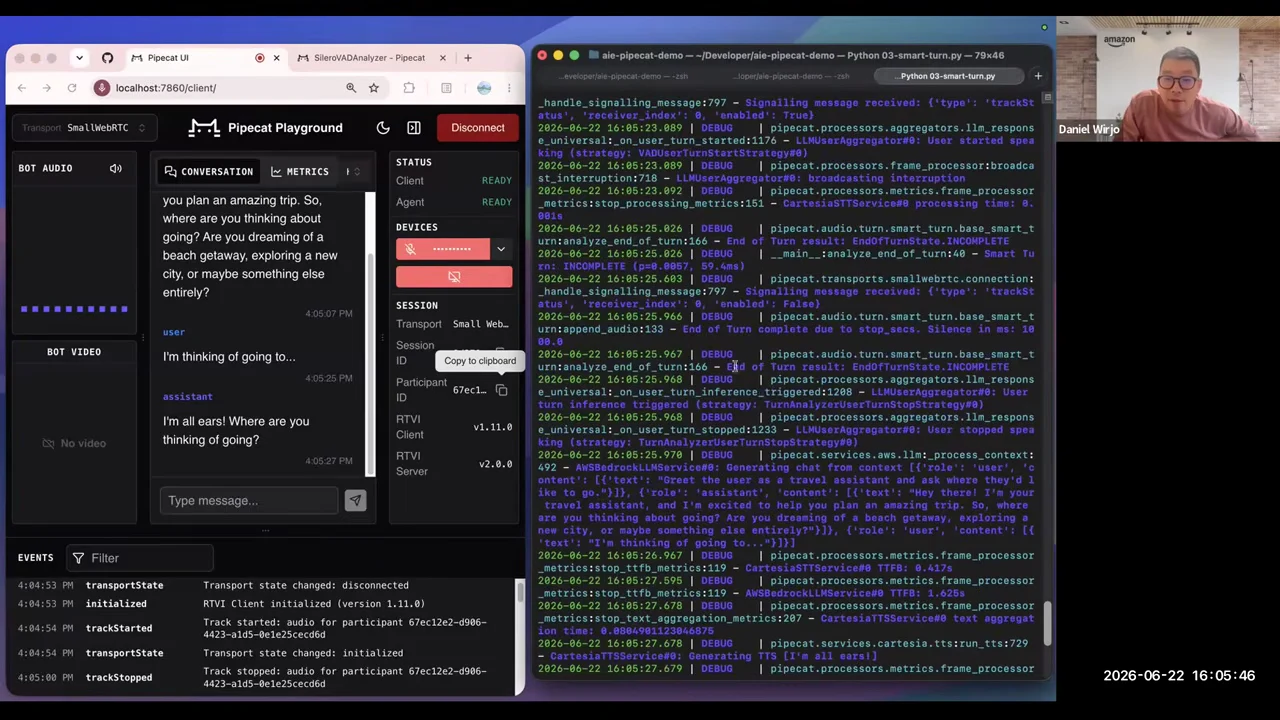Open the microphone device dropdown arrow
1280x720 pixels.
click(501, 249)
